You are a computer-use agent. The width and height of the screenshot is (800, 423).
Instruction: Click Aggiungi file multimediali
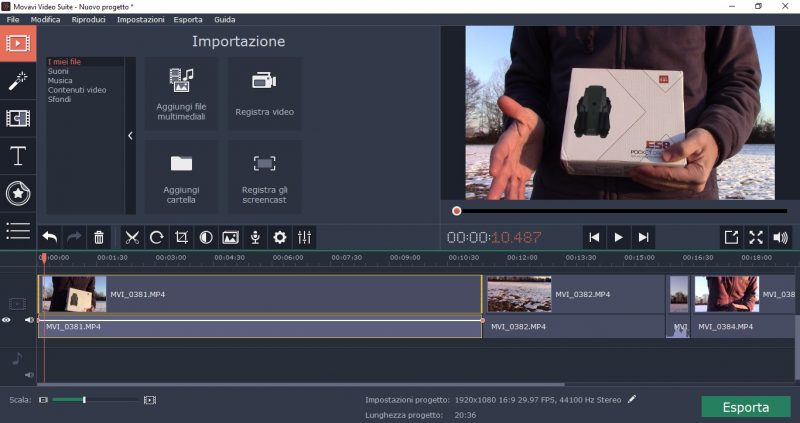[x=181, y=93]
